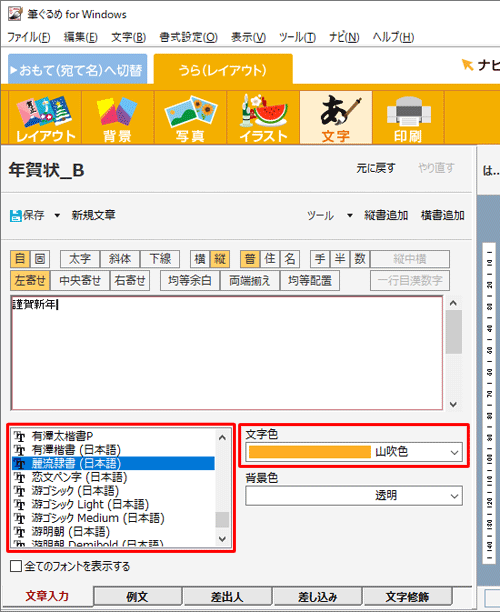Screen dimensions: 500x612
Task: Toggle the 数 number button
Action: [x=360, y=259]
